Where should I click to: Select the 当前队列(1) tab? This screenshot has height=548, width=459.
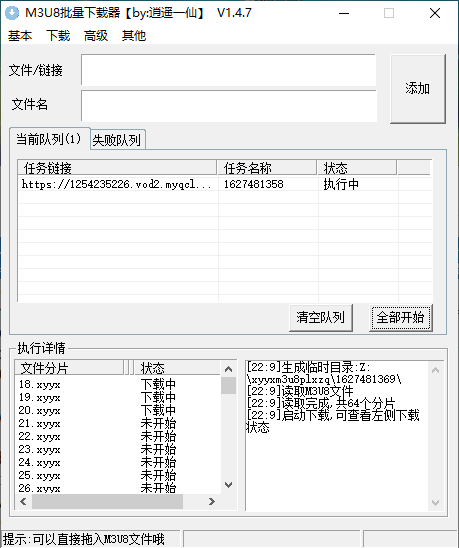click(49, 139)
